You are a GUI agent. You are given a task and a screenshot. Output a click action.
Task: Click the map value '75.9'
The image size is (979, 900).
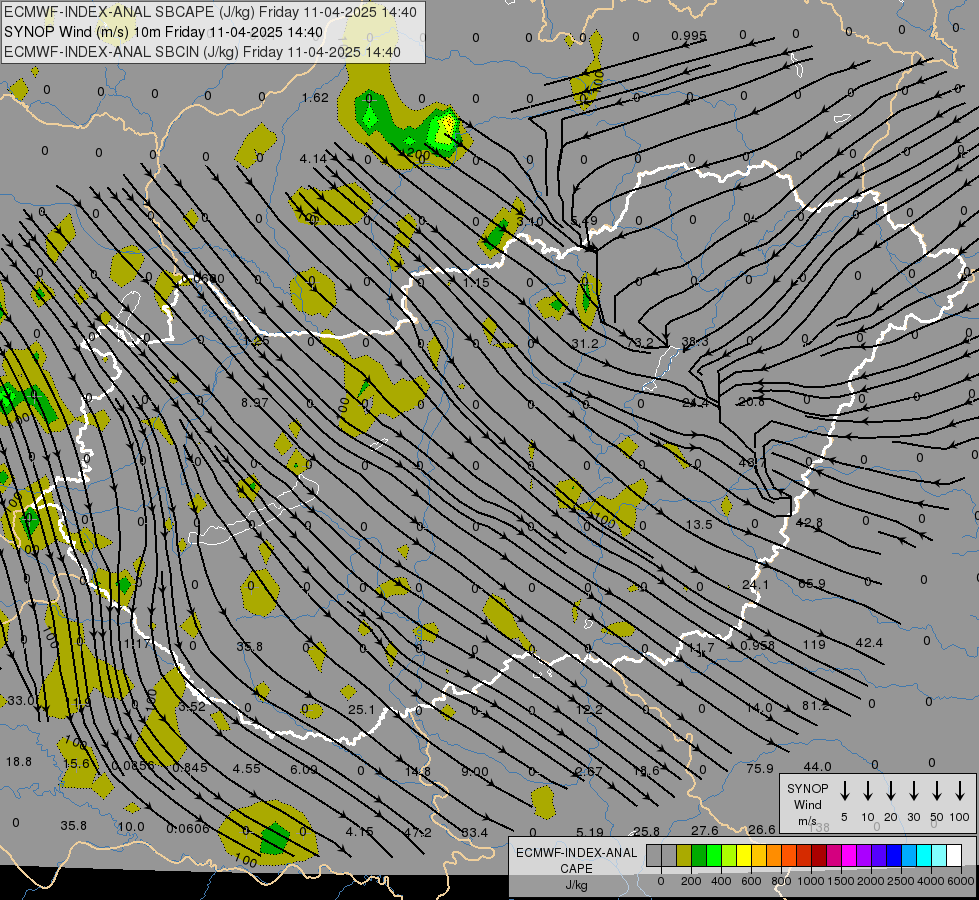click(759, 769)
